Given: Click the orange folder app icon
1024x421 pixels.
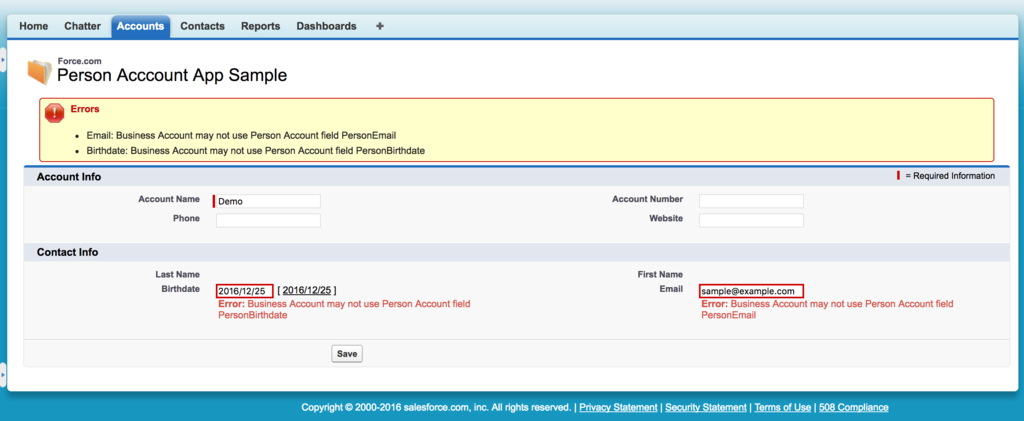Looking at the screenshot, I should pyautogui.click(x=39, y=71).
